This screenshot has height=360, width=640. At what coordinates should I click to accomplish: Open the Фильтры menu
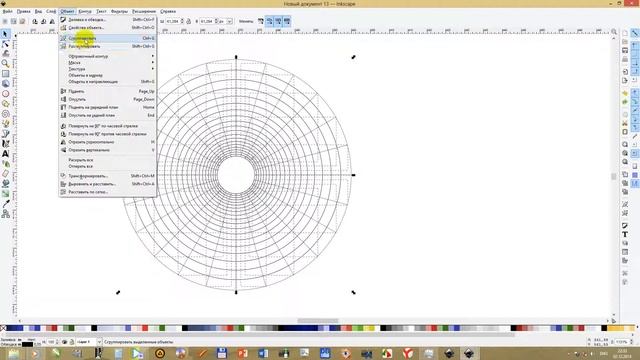119,11
